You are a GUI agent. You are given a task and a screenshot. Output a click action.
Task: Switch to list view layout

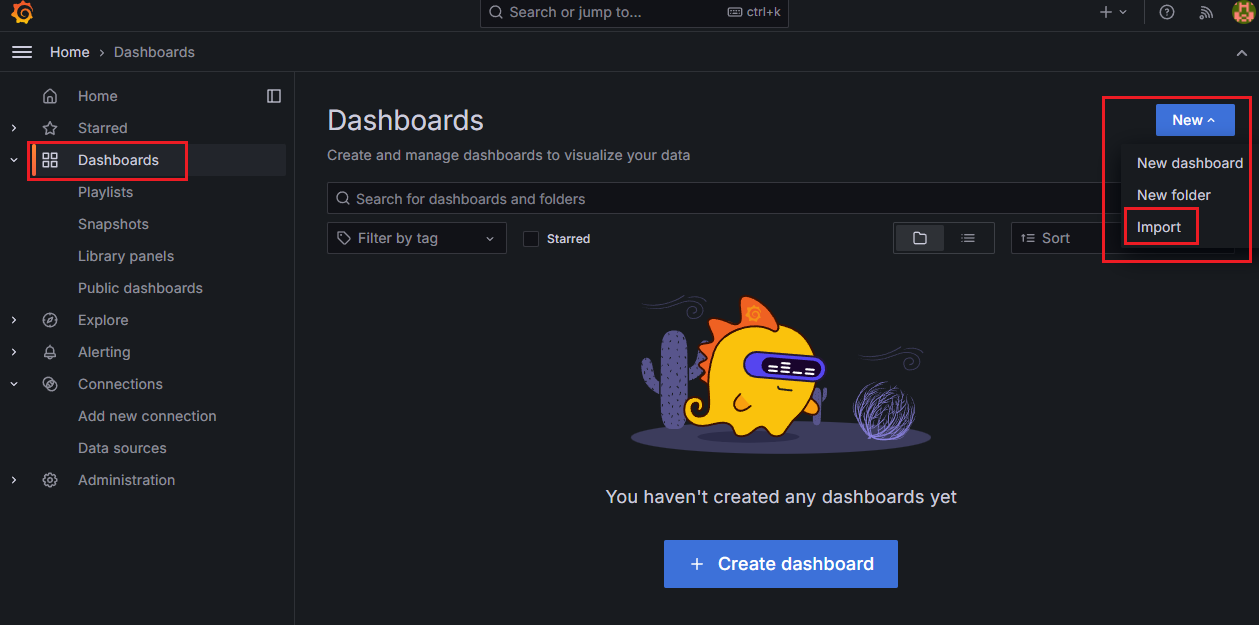[968, 238]
